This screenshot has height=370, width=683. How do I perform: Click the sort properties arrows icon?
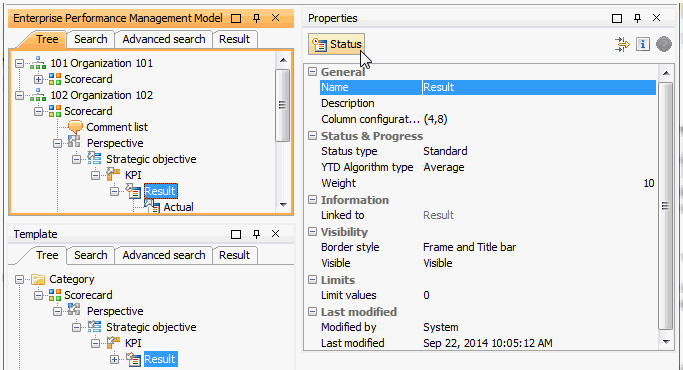622,44
